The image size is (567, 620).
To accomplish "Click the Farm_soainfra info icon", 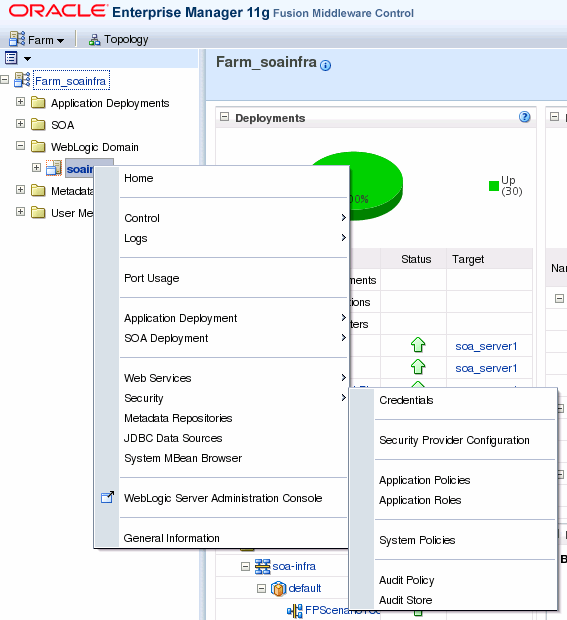I will click(x=325, y=66).
